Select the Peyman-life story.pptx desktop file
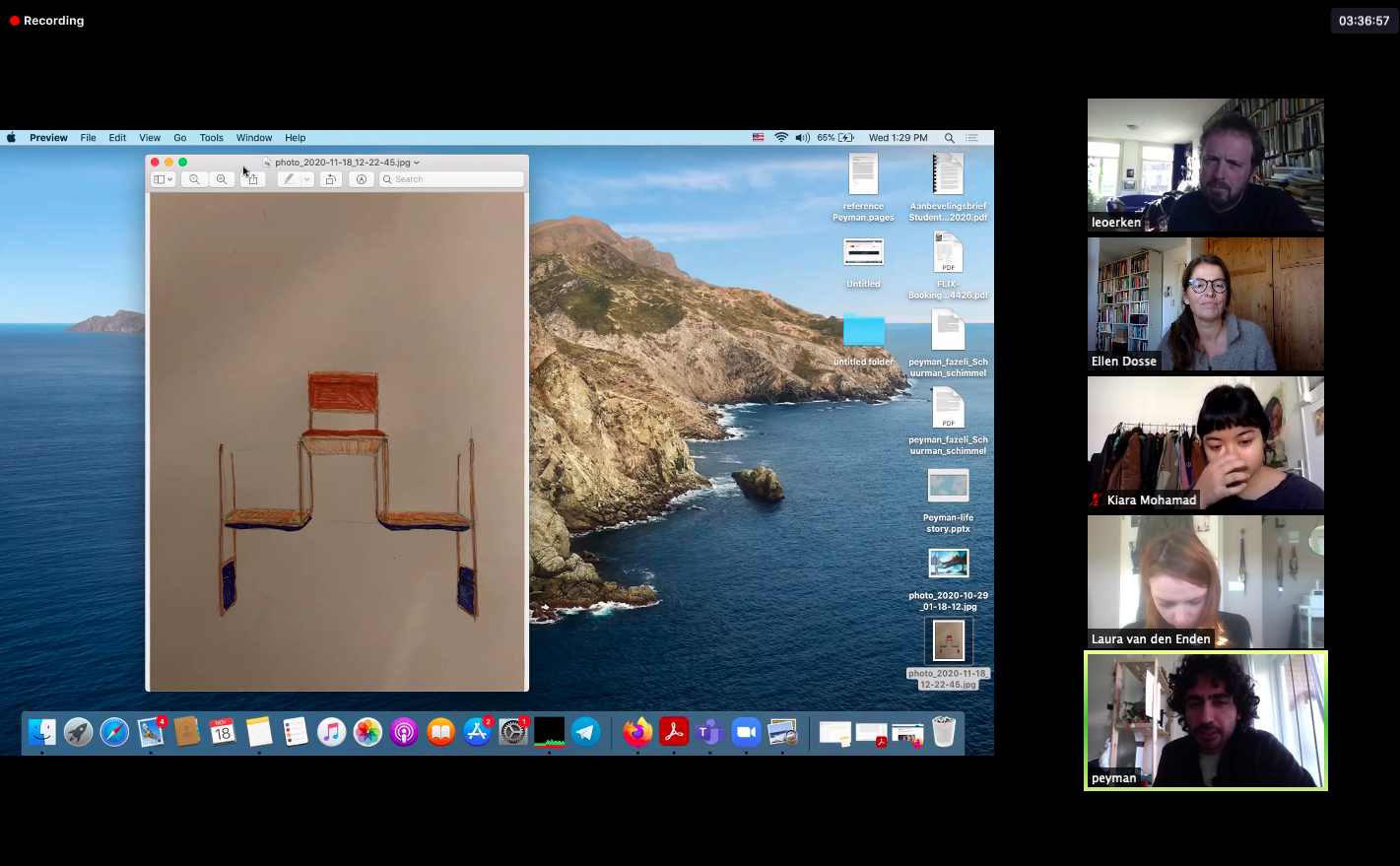The image size is (1400, 866). [948, 500]
